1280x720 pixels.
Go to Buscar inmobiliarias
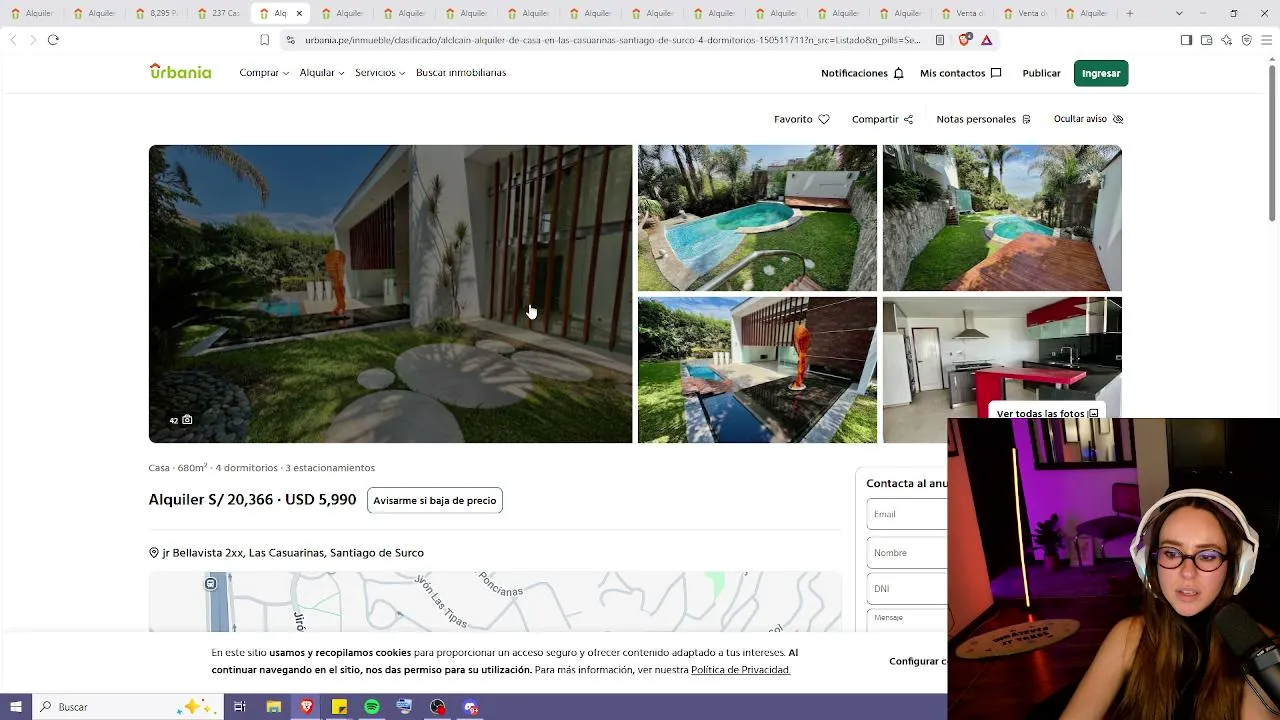(461, 73)
